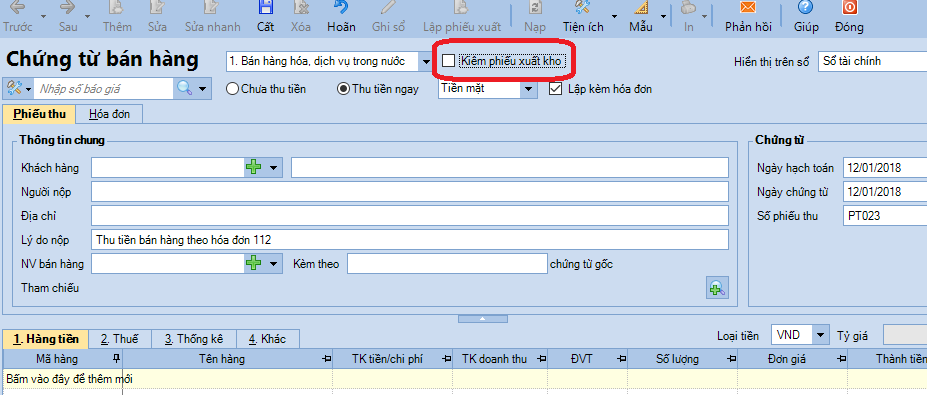
Task: Click the Thêm toolbar button
Action: pos(117,17)
